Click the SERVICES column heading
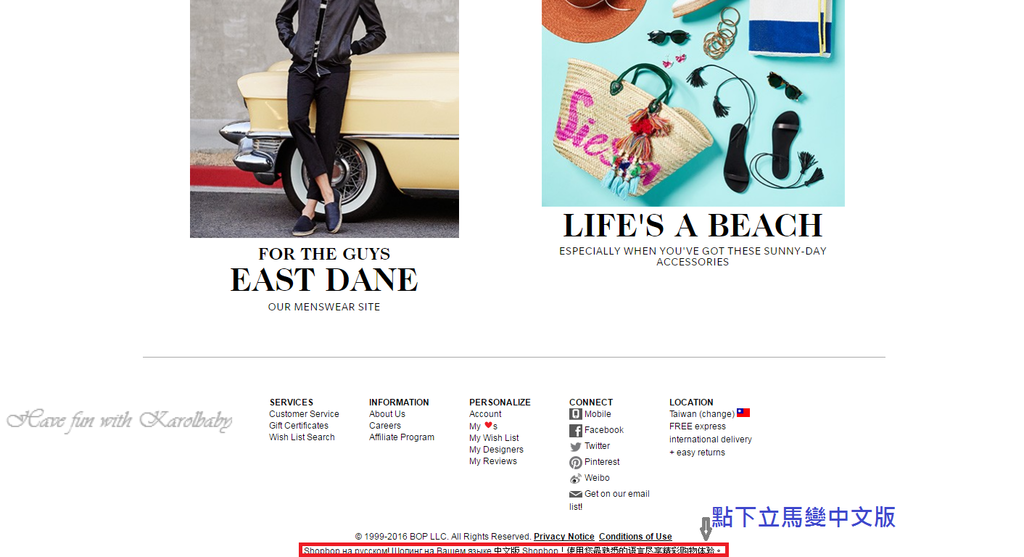This screenshot has height=557, width=1024. [x=291, y=402]
